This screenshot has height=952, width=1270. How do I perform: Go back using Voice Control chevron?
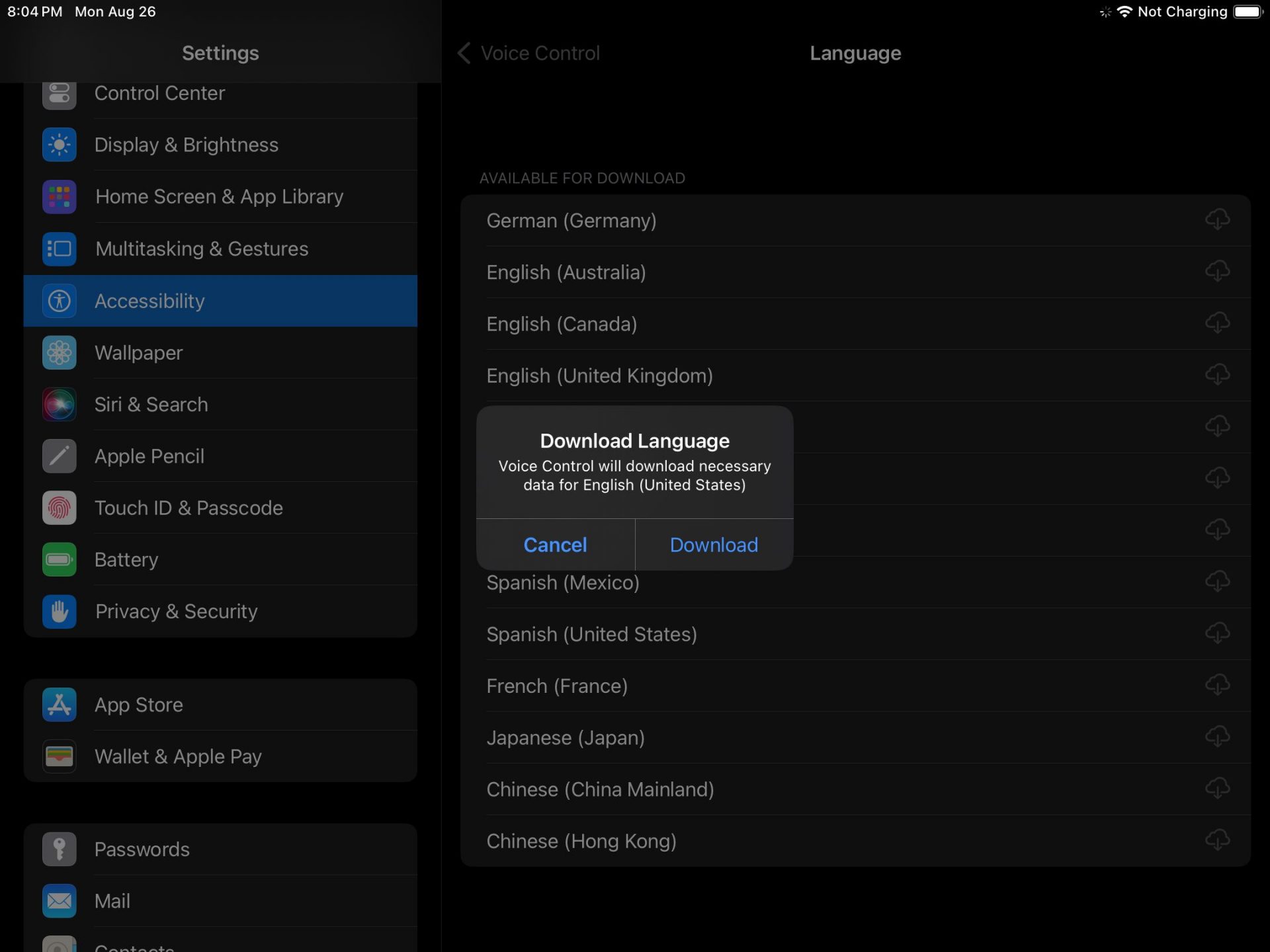[464, 53]
